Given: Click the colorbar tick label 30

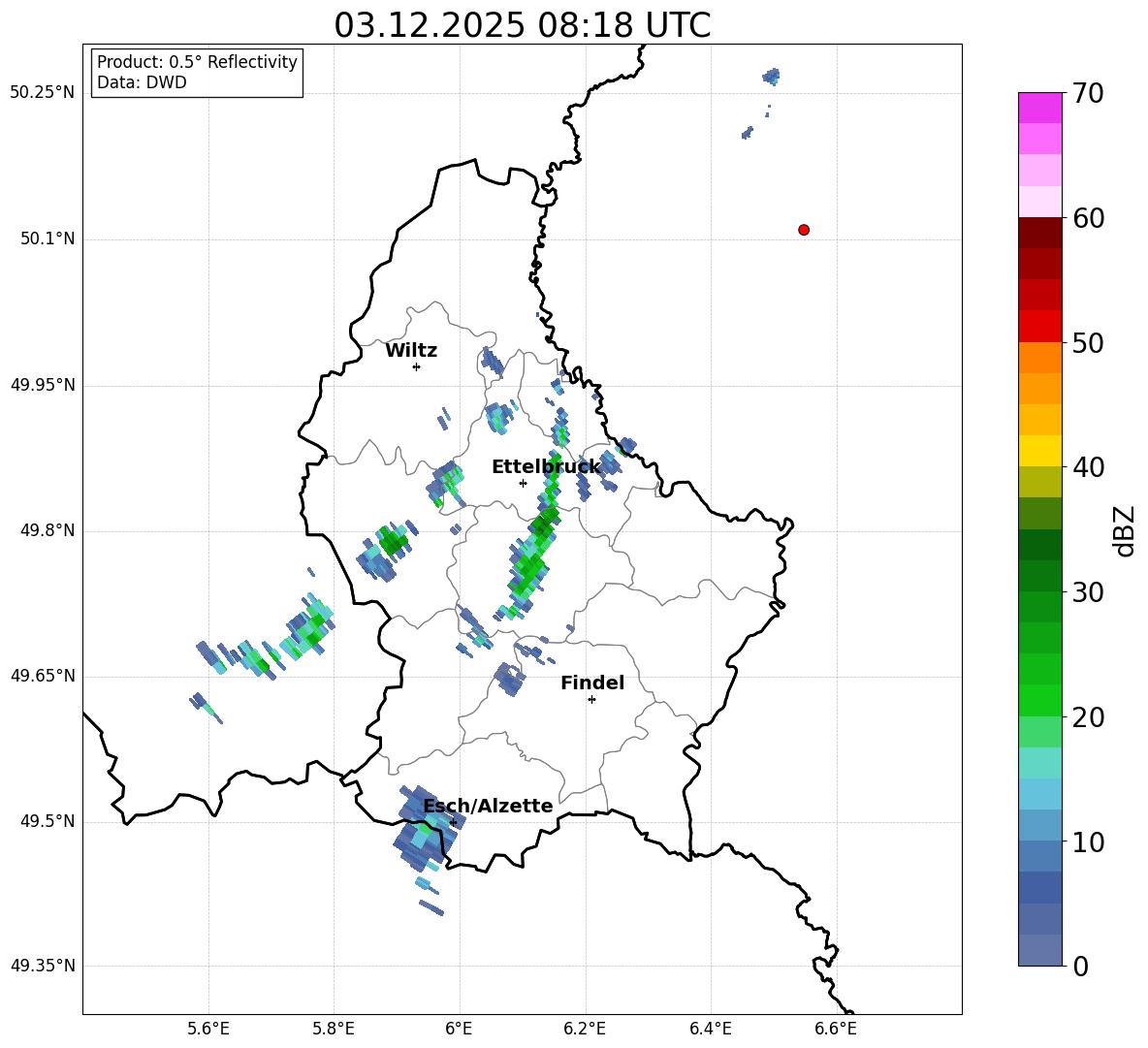Looking at the screenshot, I should coord(1088,592).
